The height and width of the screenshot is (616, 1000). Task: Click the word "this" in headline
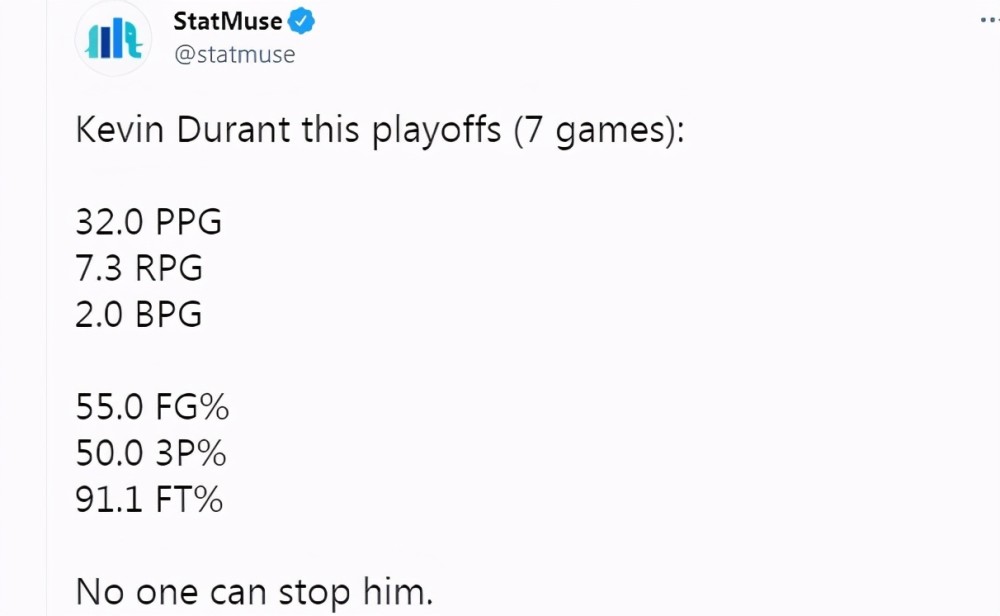coord(333,130)
